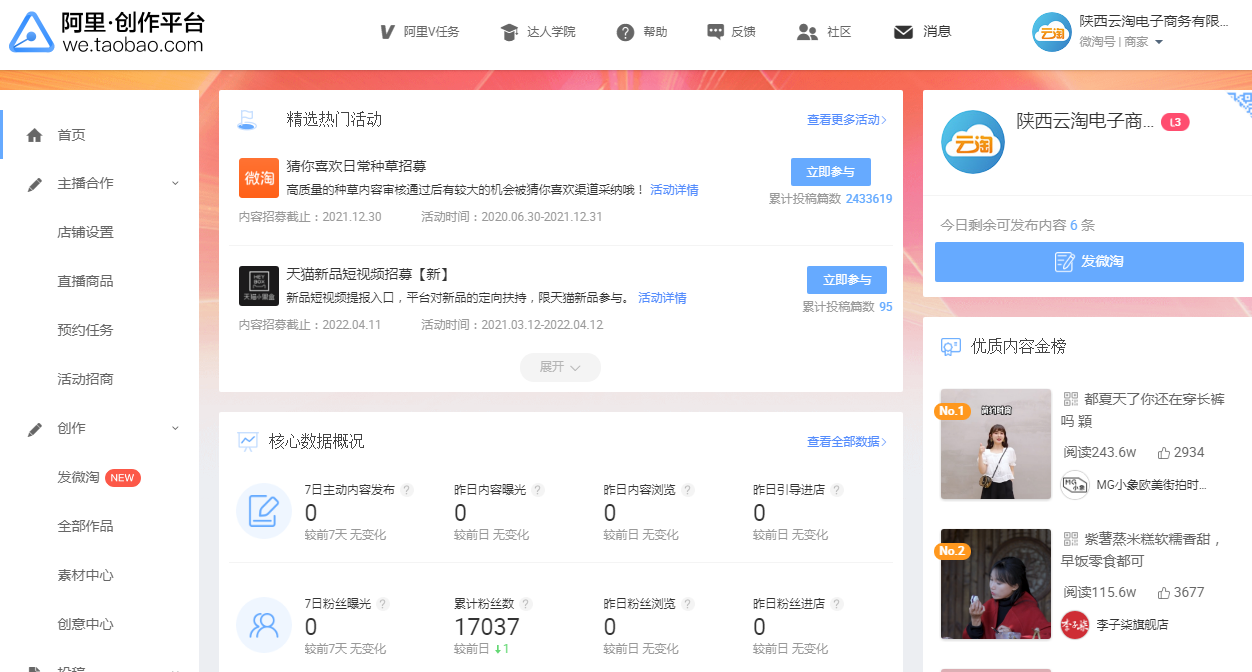1252x672 pixels.
Task: Open the 反馈 feedback page
Action: [731, 32]
